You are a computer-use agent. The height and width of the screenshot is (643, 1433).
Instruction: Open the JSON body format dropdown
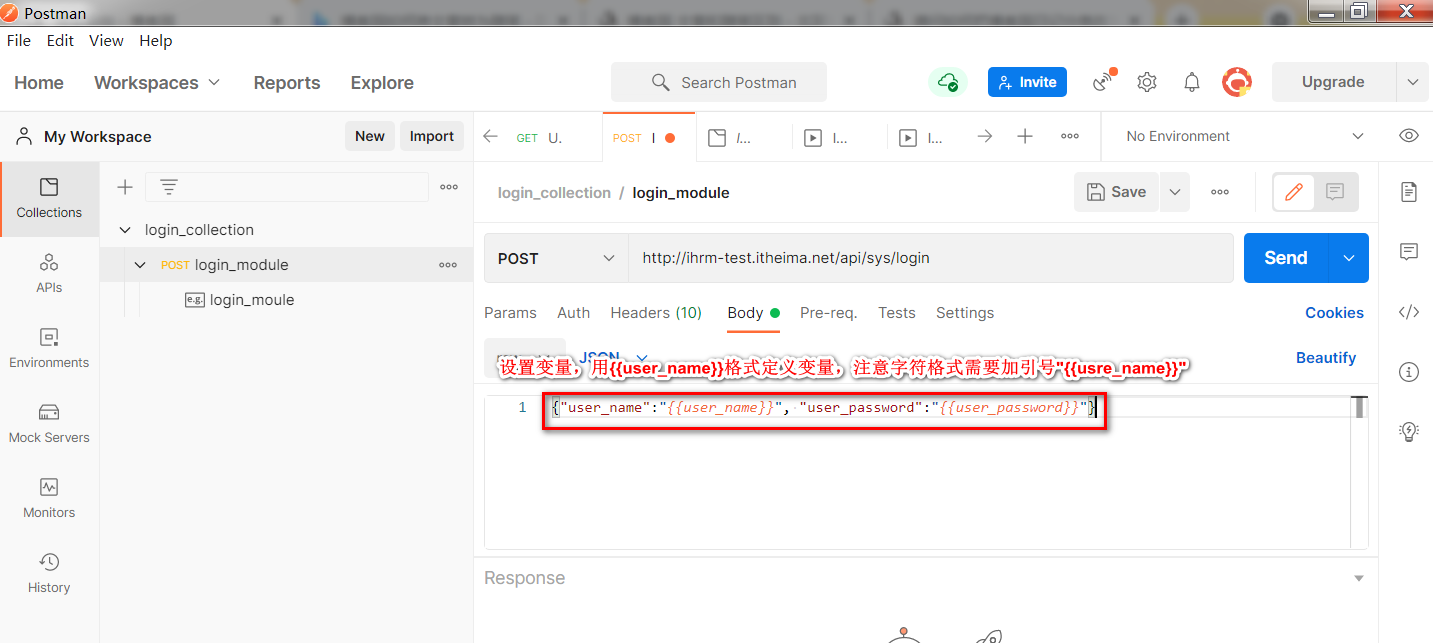(x=614, y=357)
